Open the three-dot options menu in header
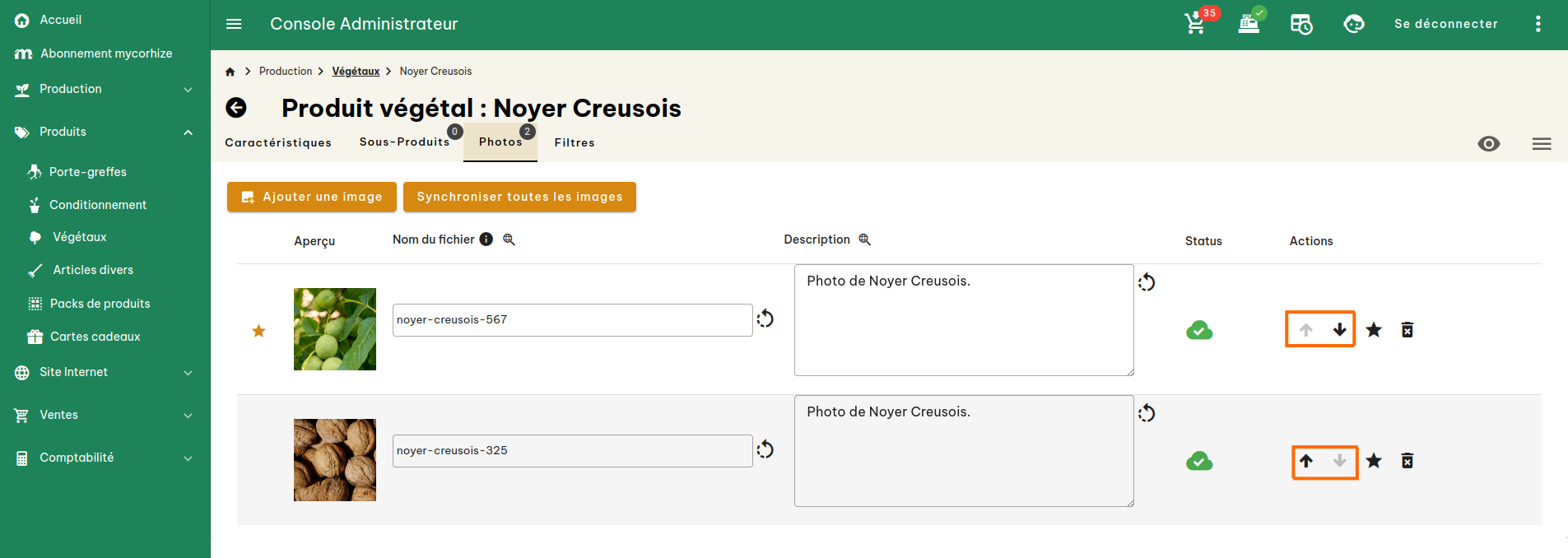 1538,24
